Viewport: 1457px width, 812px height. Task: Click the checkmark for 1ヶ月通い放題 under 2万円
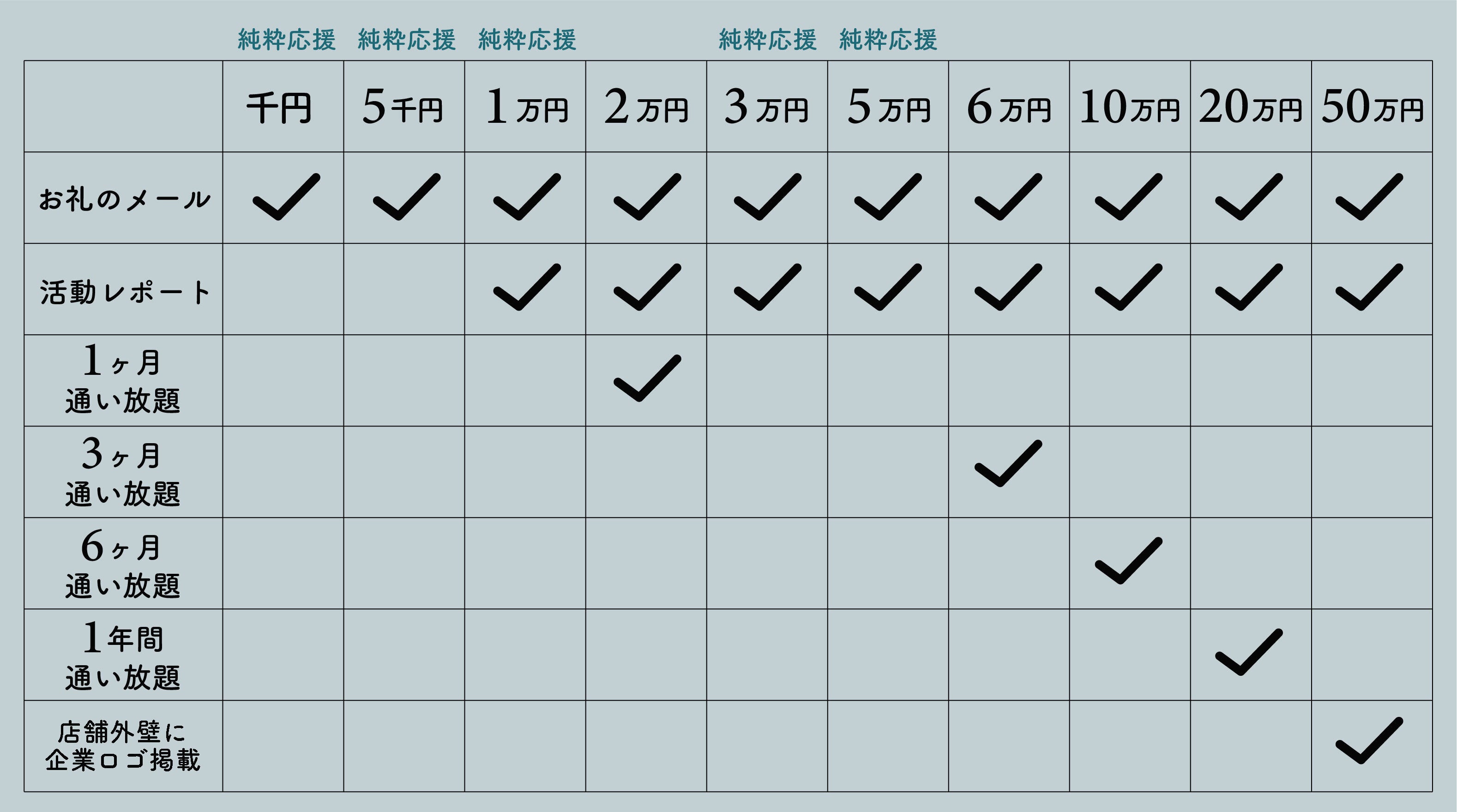[647, 379]
